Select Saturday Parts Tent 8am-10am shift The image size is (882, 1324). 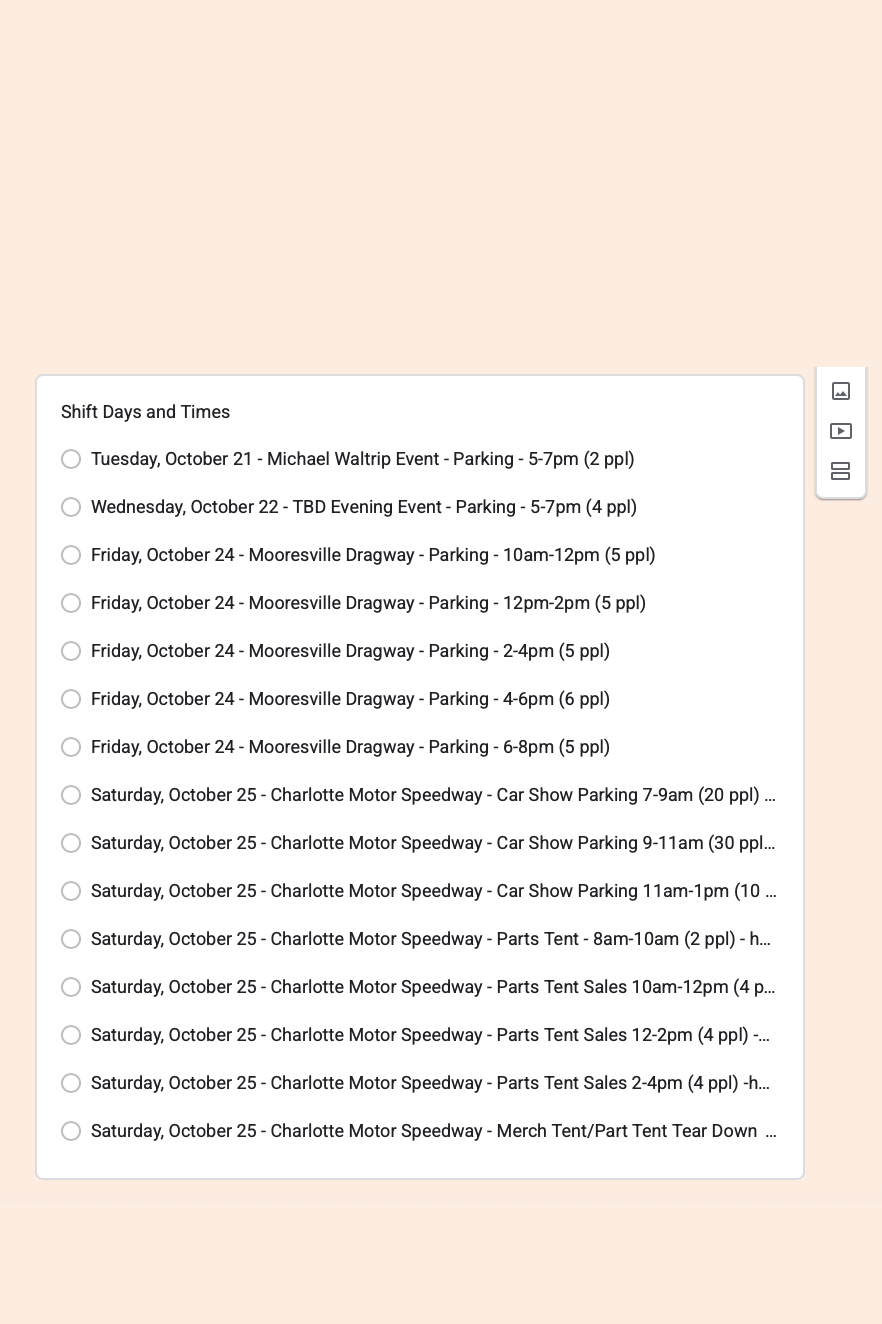coord(71,939)
